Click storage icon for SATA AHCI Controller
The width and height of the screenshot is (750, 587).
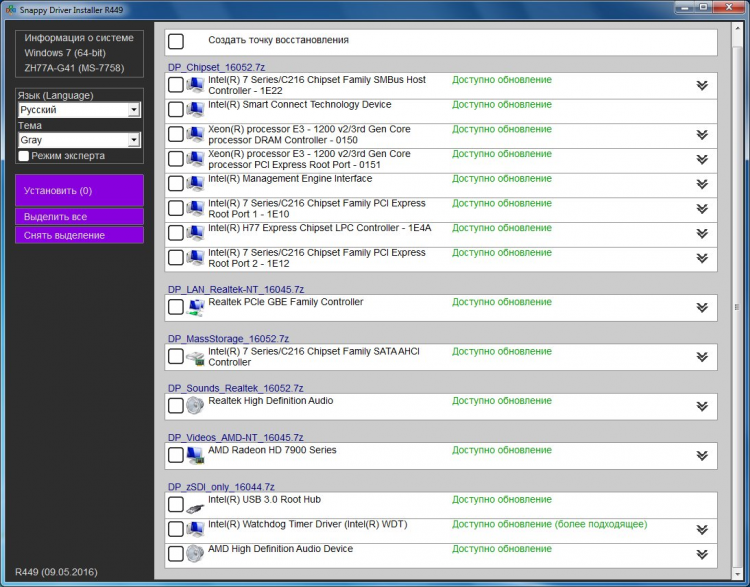pyautogui.click(x=195, y=357)
